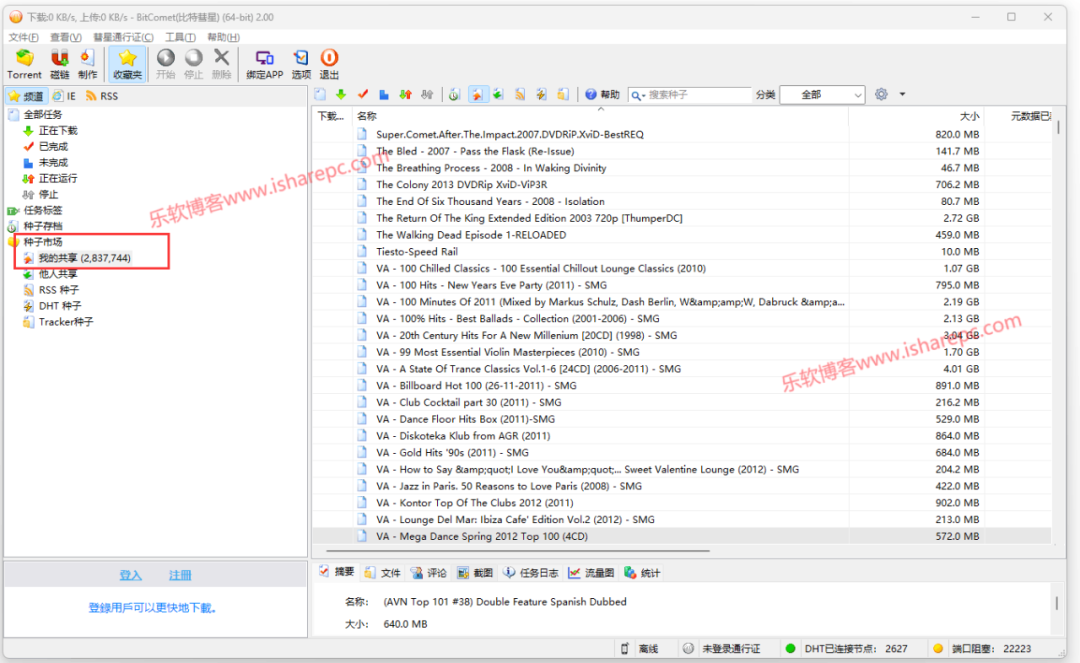Click the 停止 stop task button
1080x663 pixels.
pyautogui.click(x=194, y=64)
